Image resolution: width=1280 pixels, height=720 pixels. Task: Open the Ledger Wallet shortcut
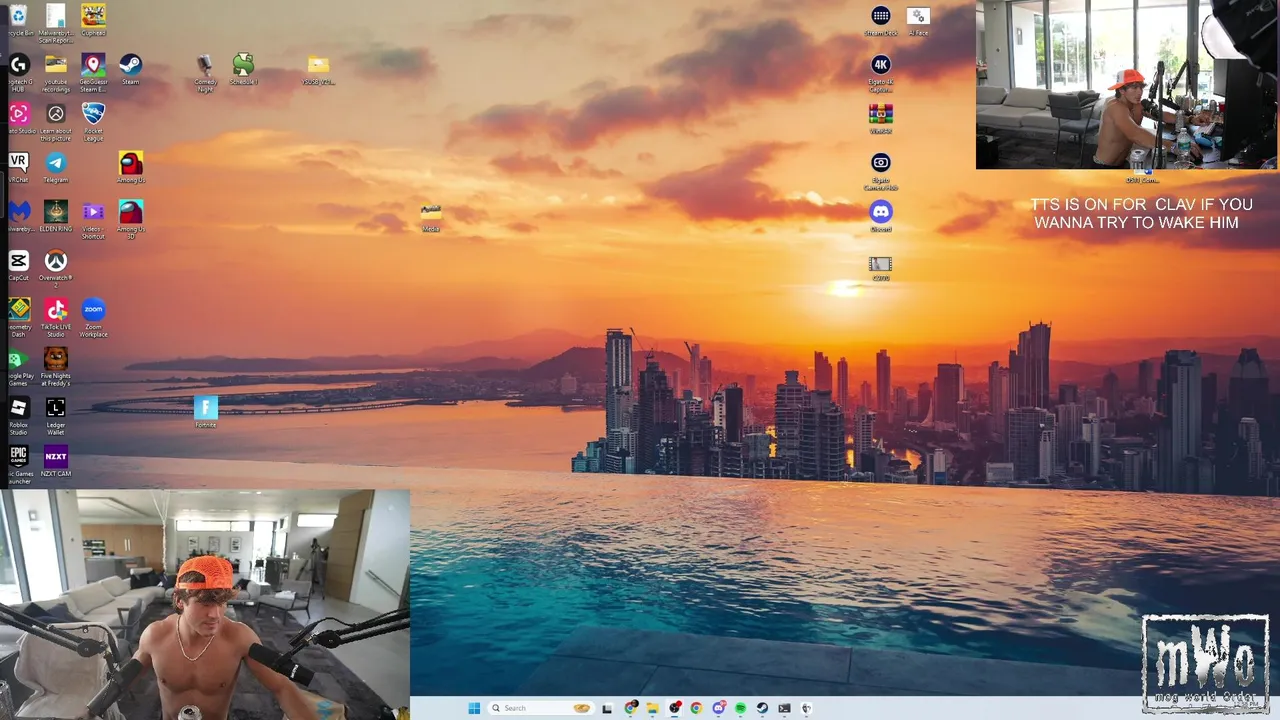pyautogui.click(x=56, y=414)
